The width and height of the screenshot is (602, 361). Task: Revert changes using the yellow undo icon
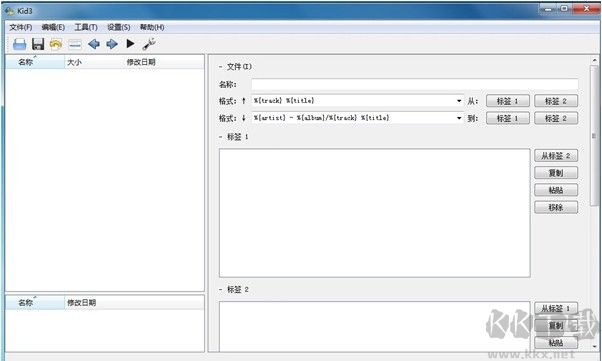click(x=56, y=44)
